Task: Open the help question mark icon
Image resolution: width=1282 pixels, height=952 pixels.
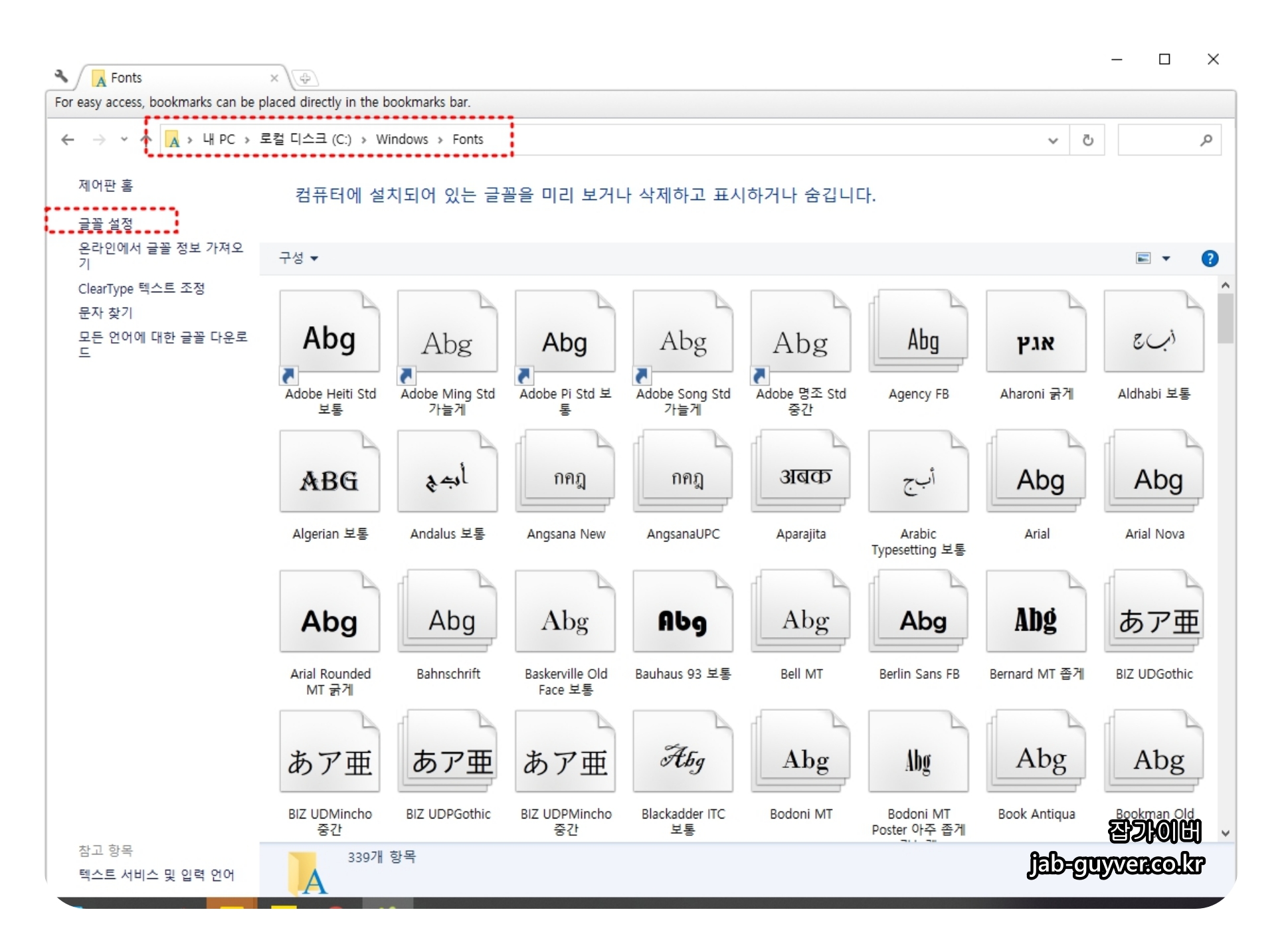Action: [1210, 258]
